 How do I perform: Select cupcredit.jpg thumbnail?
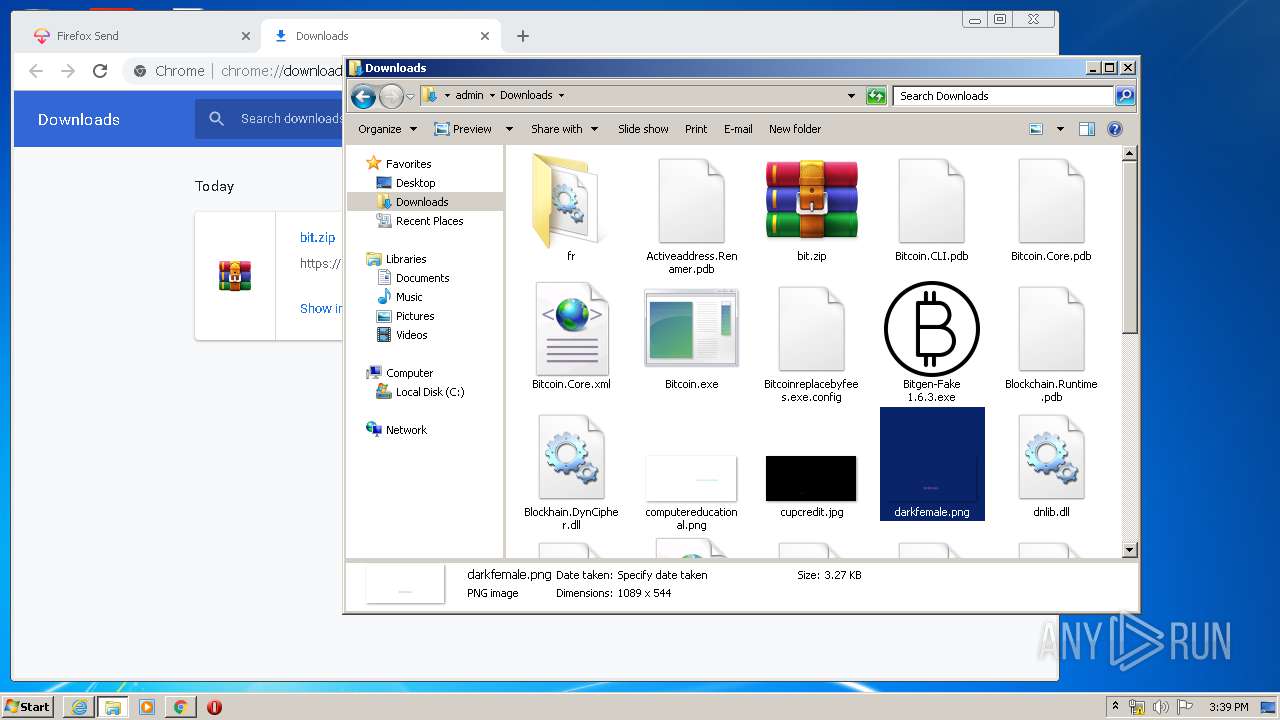coord(811,478)
